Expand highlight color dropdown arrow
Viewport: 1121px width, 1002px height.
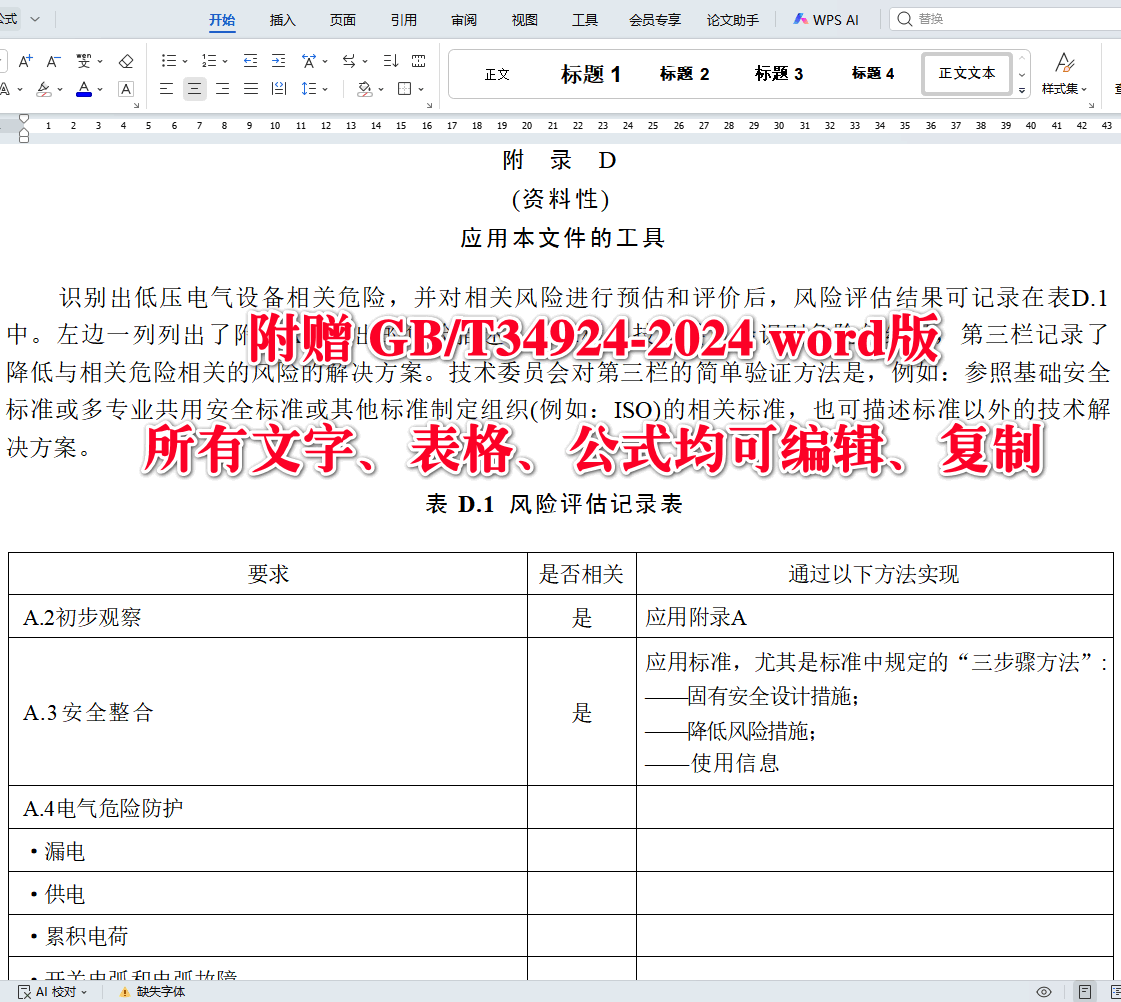coord(60,89)
